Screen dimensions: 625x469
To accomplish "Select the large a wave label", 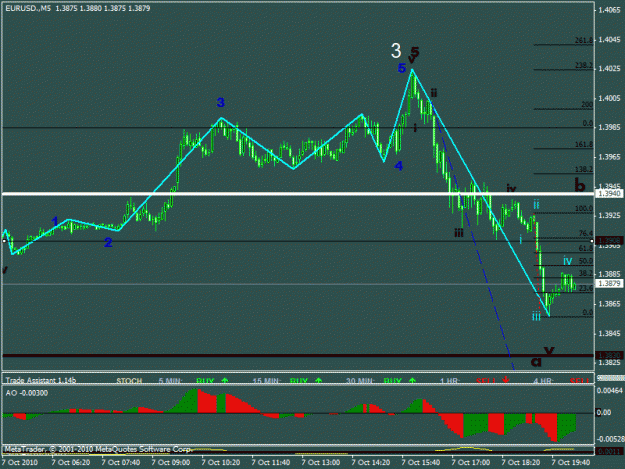I will click(537, 362).
